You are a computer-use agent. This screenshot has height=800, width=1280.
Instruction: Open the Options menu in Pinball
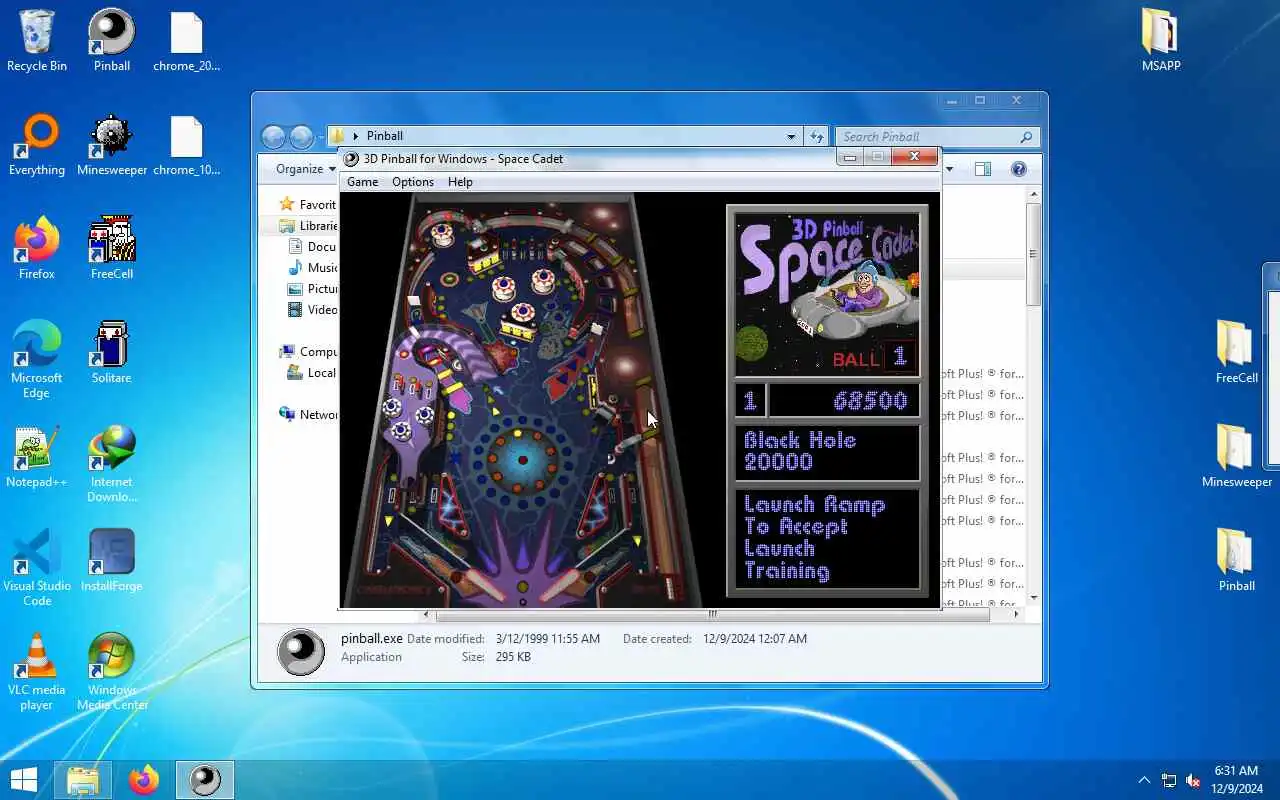pyautogui.click(x=413, y=182)
